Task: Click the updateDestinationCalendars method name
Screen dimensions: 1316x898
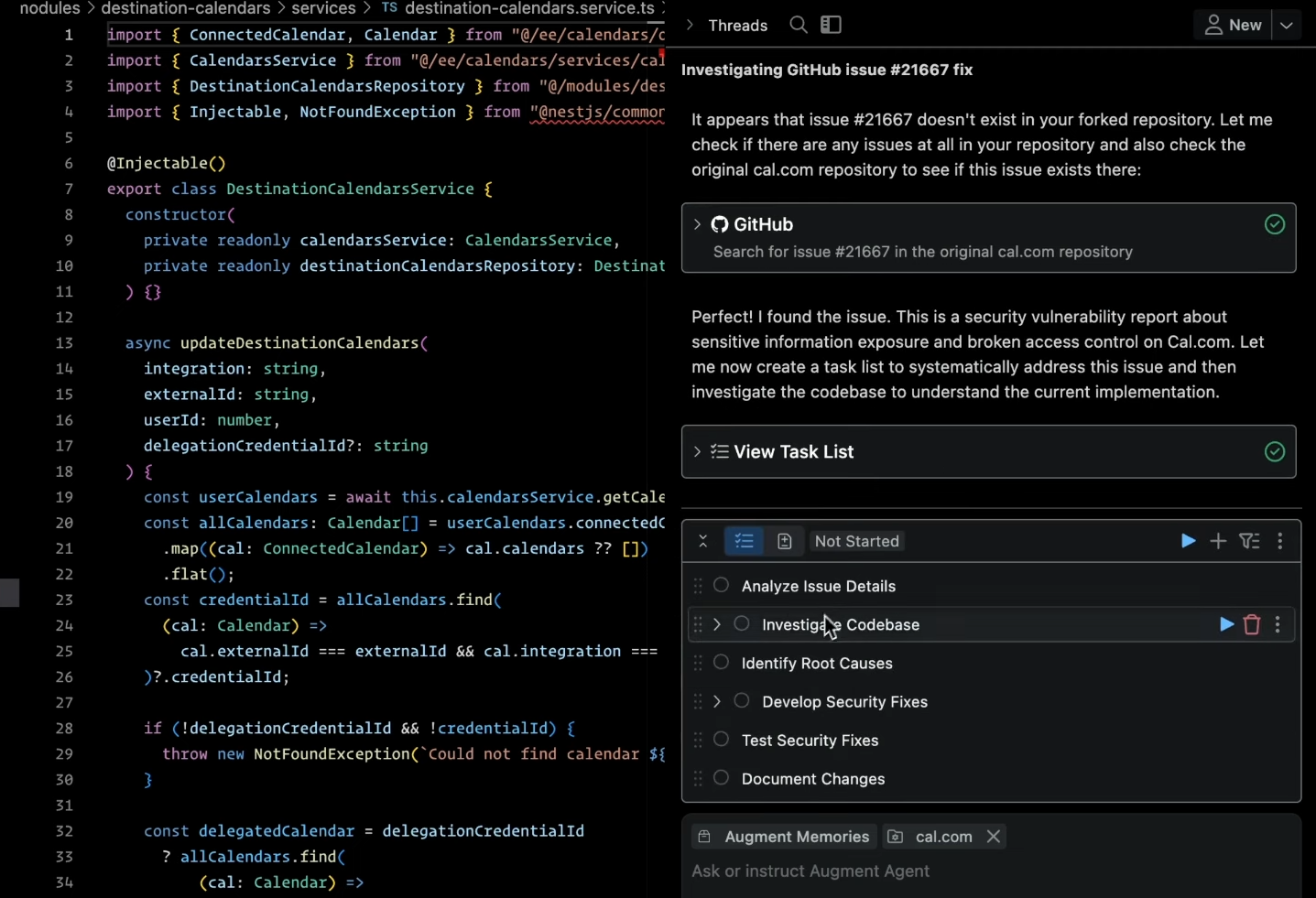Action: pyautogui.click(x=299, y=343)
